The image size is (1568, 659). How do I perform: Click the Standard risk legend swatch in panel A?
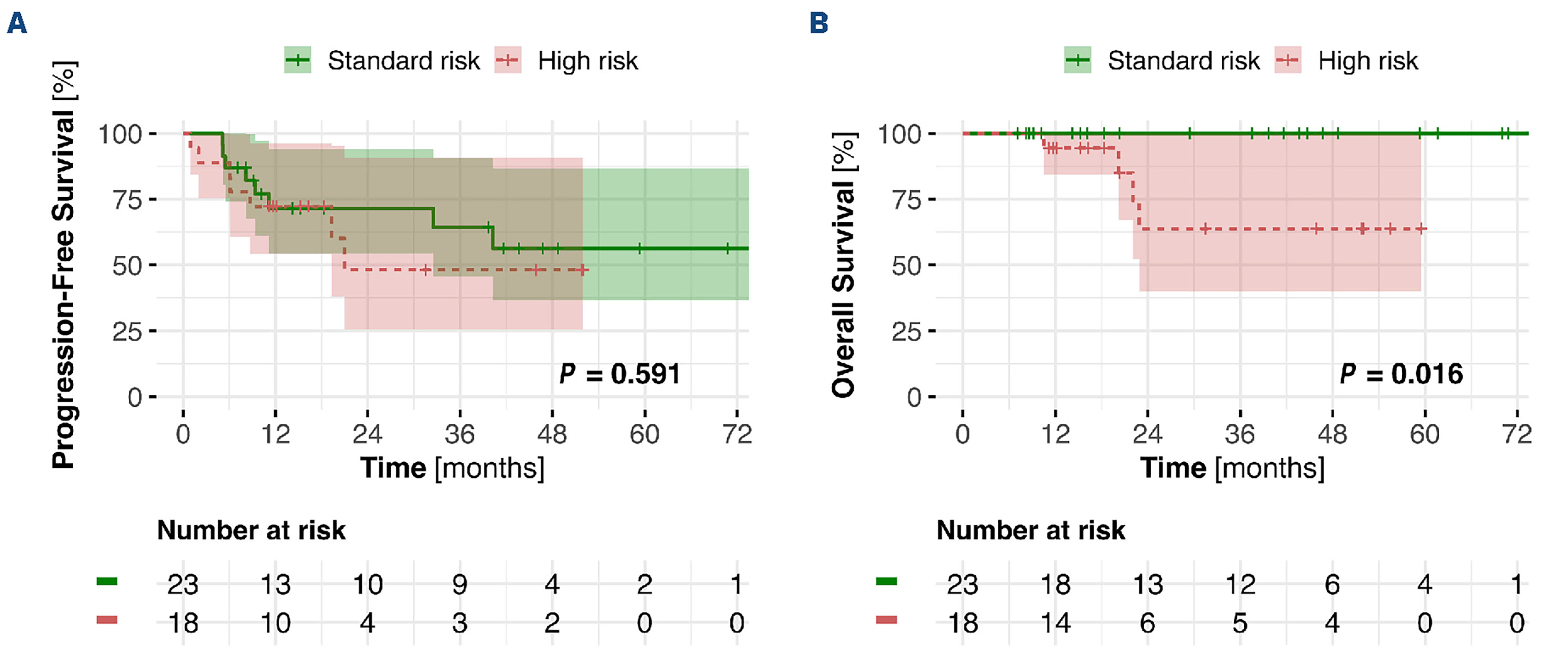298,60
